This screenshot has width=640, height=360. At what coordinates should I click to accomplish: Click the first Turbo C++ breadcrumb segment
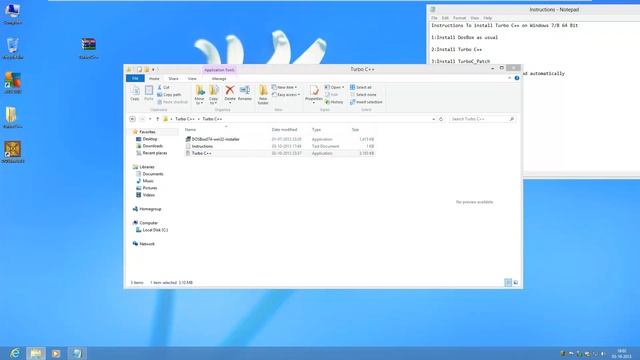click(x=185, y=119)
